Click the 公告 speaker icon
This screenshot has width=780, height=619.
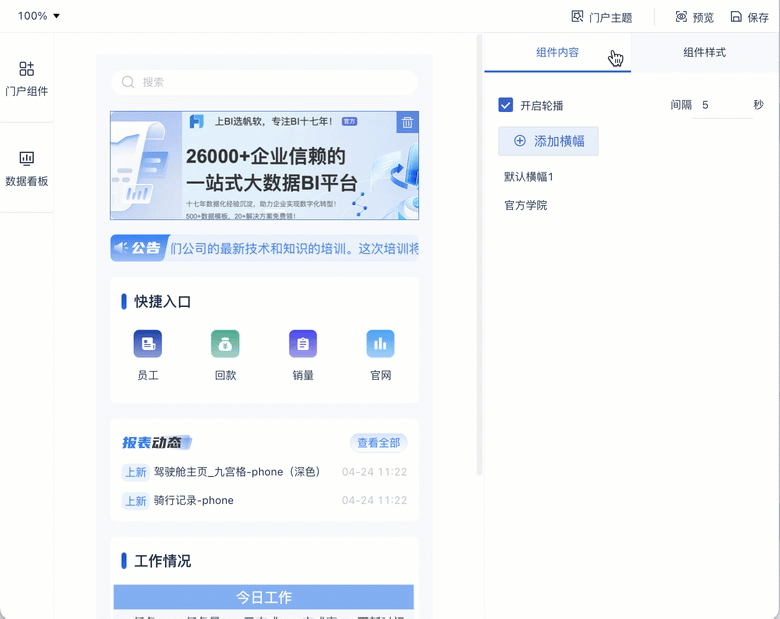click(x=121, y=248)
